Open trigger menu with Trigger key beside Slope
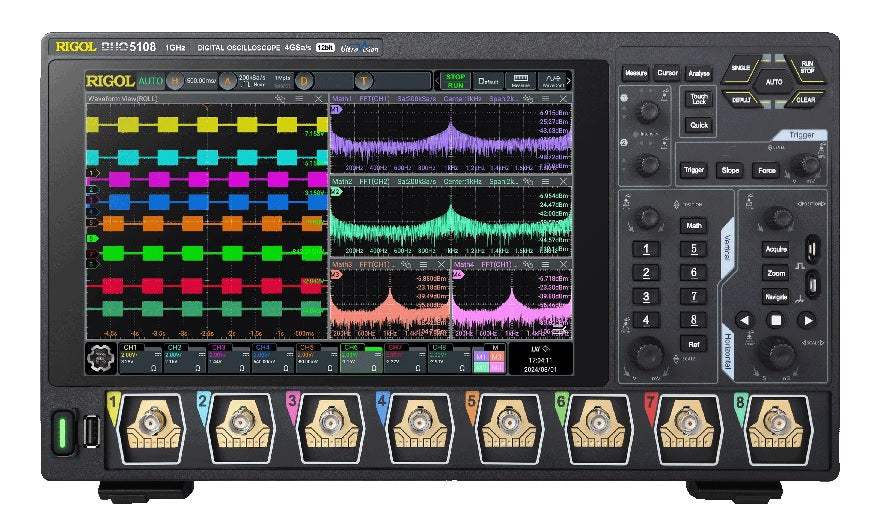Image resolution: width=891 pixels, height=514 pixels. click(694, 170)
